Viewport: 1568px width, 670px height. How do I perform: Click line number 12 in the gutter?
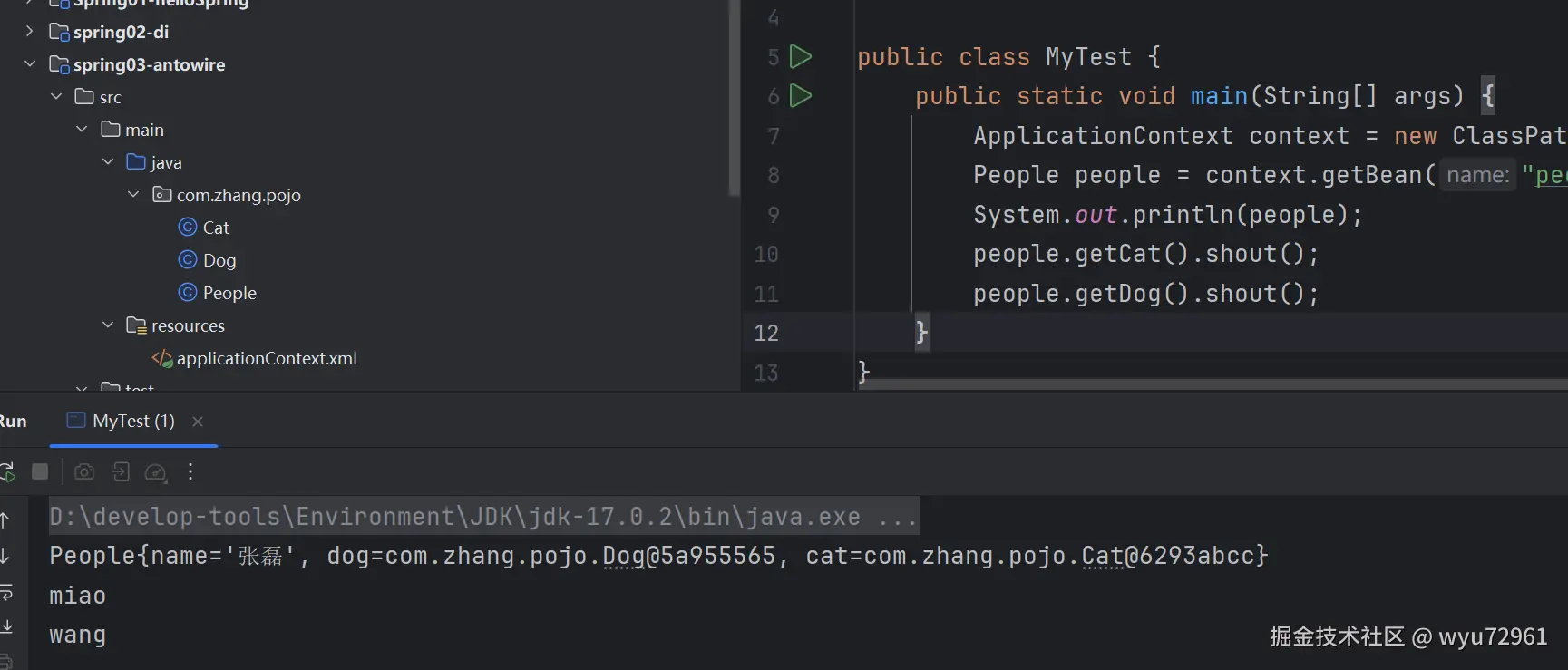point(766,333)
